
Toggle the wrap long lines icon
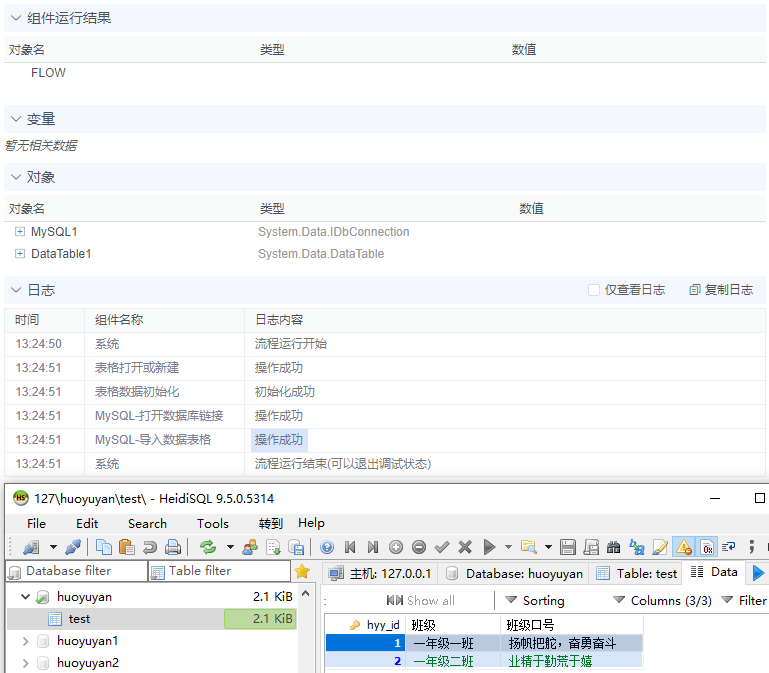click(x=729, y=547)
